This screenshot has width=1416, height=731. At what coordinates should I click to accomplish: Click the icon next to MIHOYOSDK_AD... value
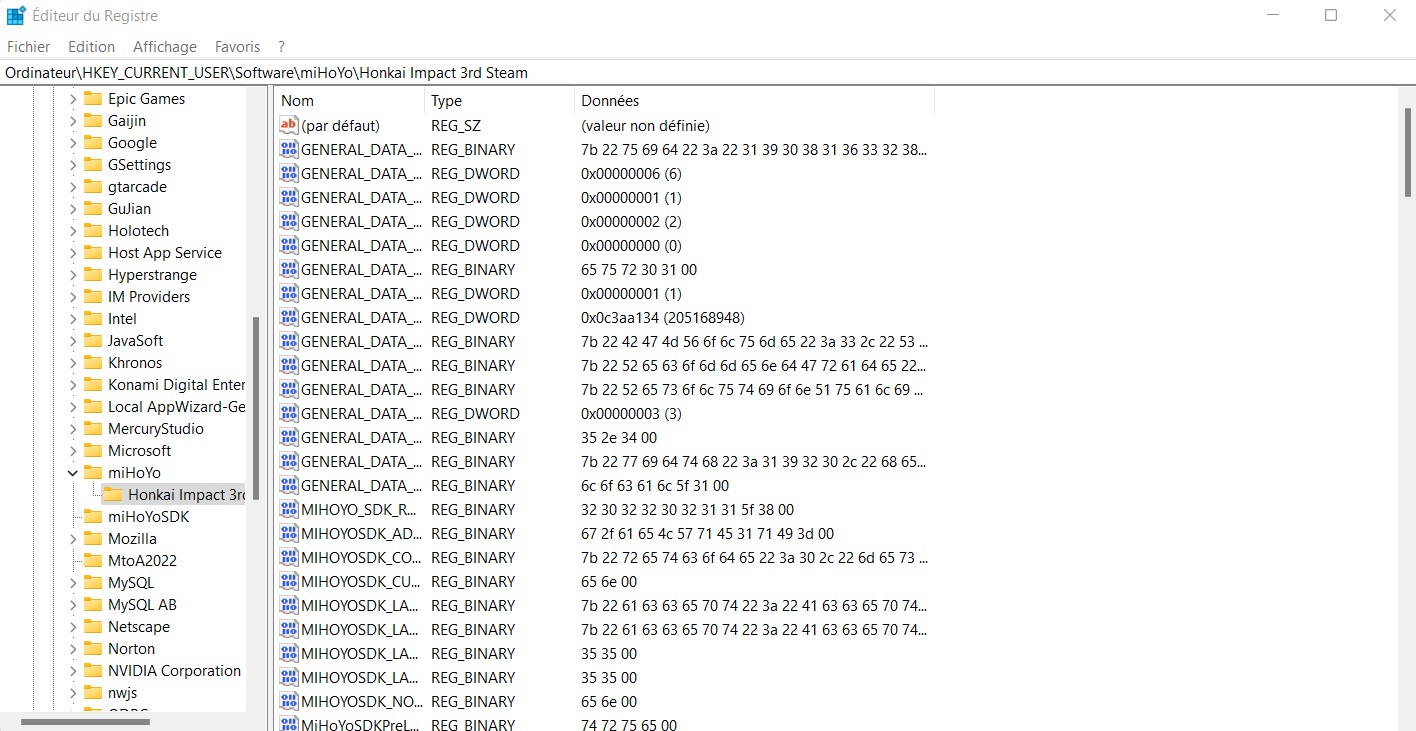[289, 534]
